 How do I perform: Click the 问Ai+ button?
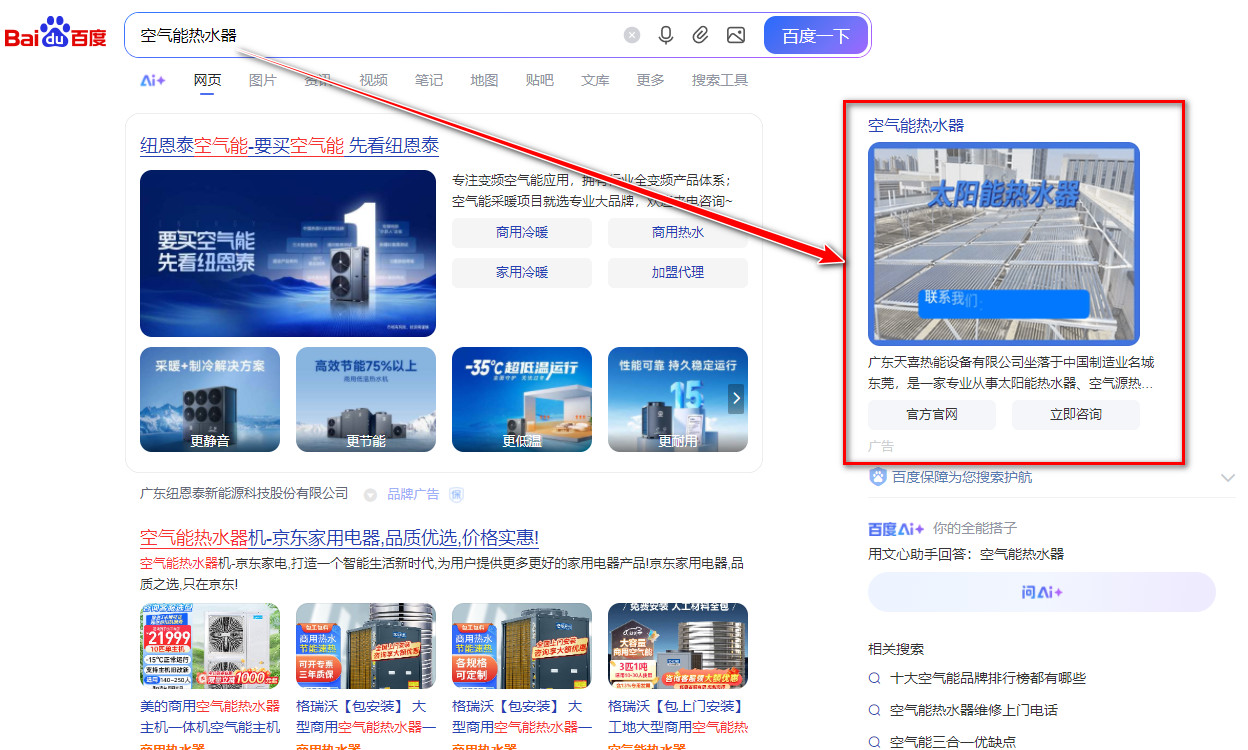point(1041,592)
